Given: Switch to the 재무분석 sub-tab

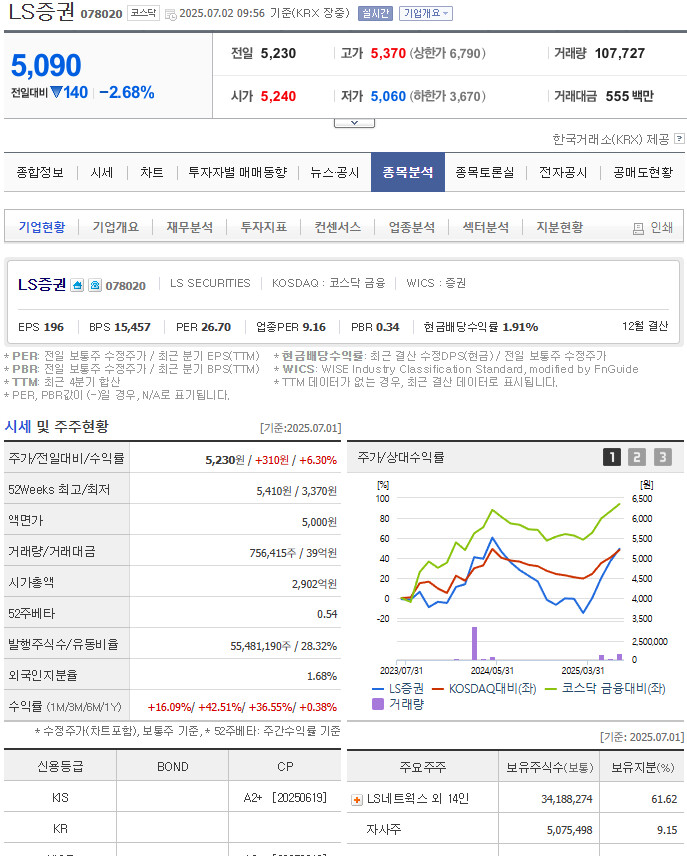Looking at the screenshot, I should [x=189, y=227].
